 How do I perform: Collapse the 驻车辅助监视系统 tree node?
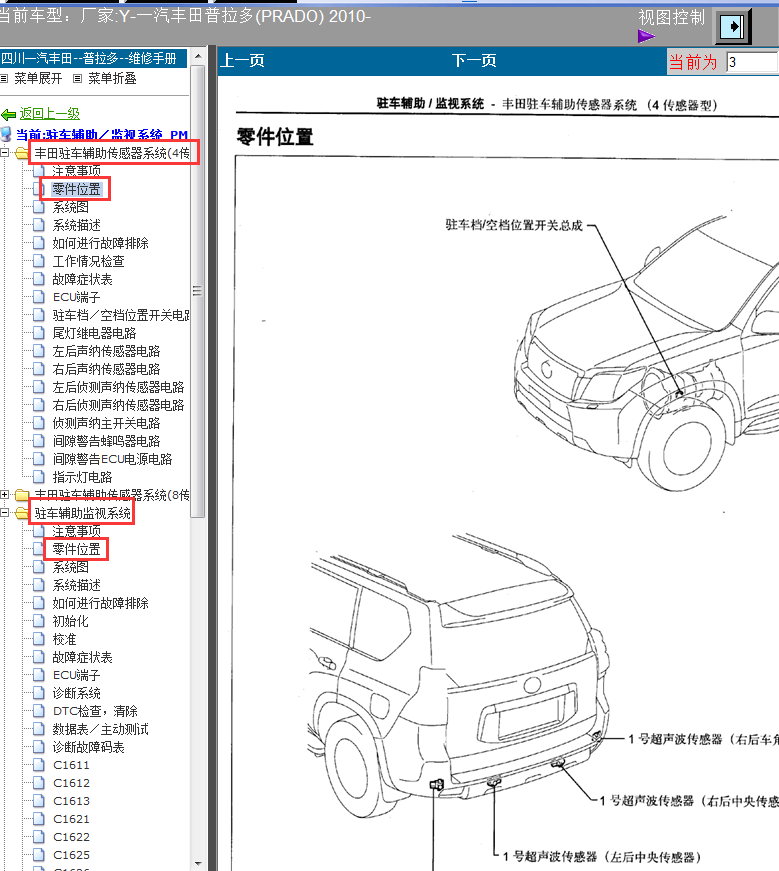pos(4,513)
